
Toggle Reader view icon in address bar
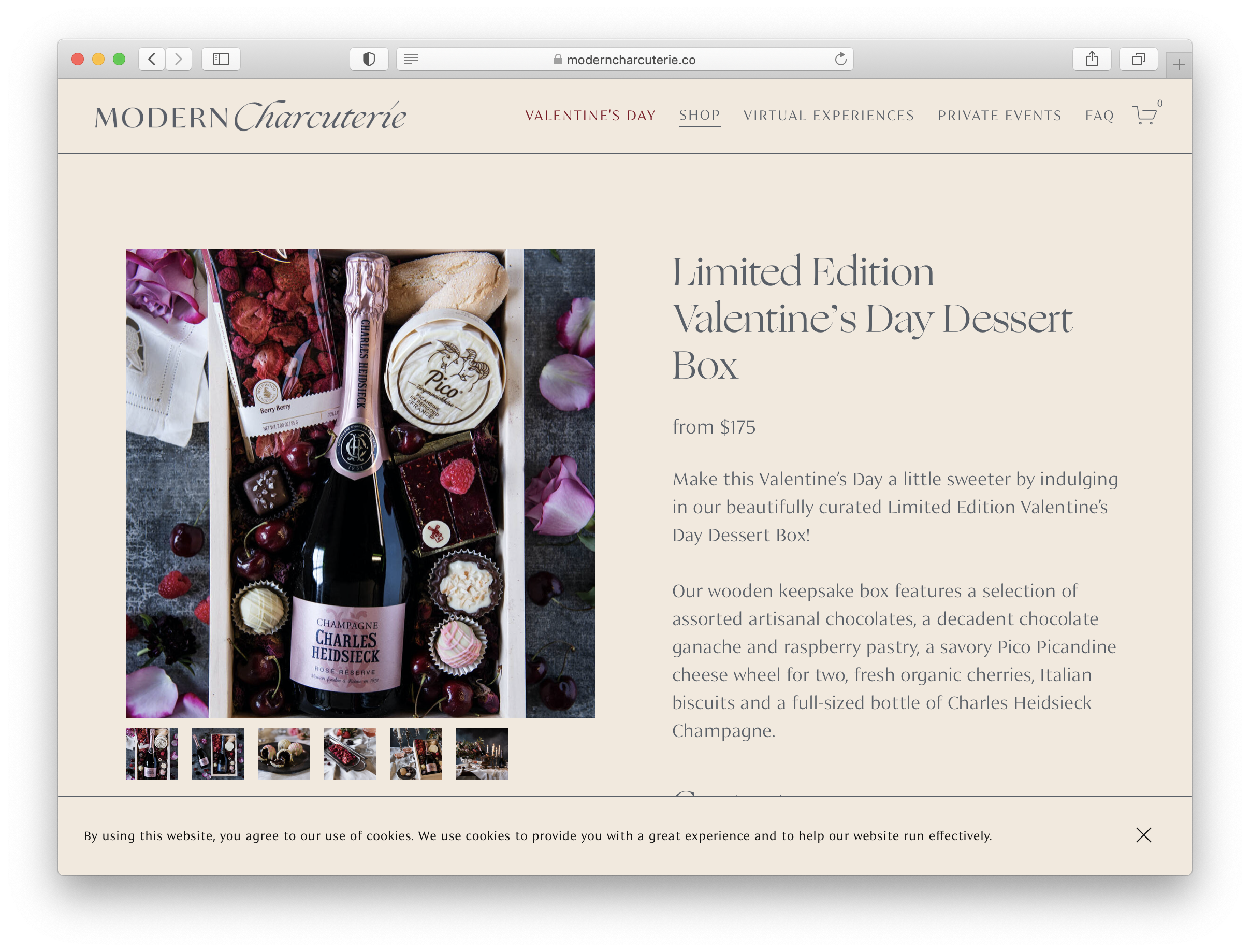[x=411, y=59]
